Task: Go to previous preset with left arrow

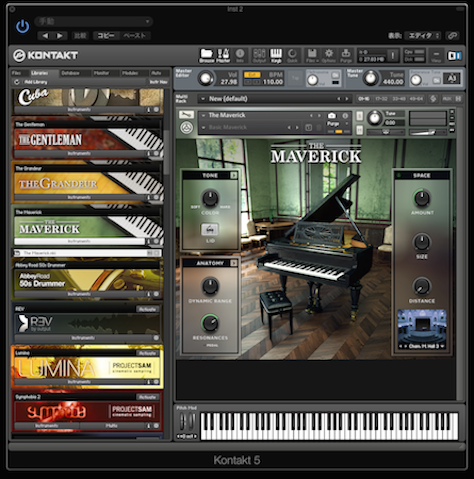Action: coord(45,36)
